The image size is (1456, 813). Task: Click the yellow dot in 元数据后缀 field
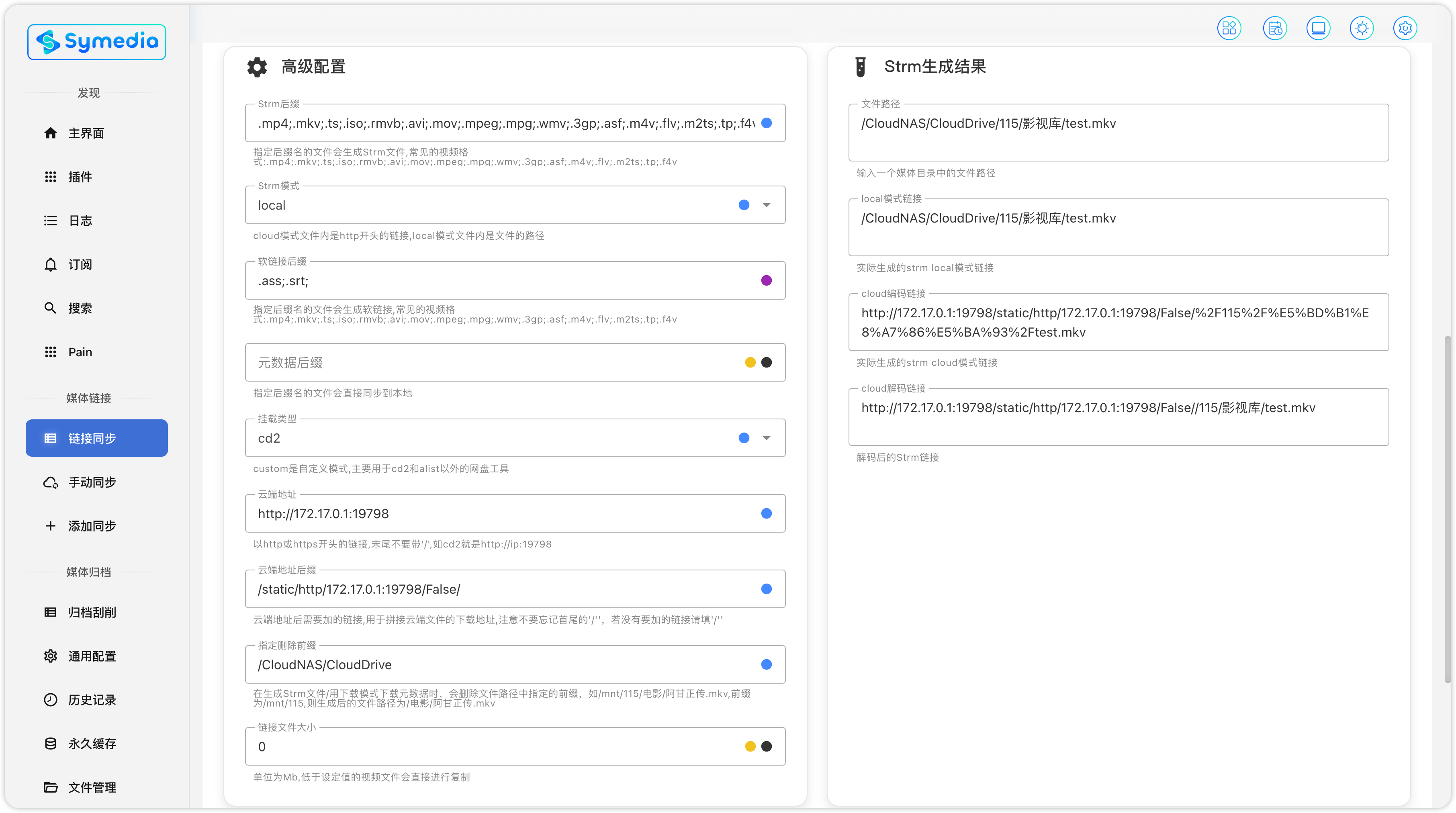point(750,362)
